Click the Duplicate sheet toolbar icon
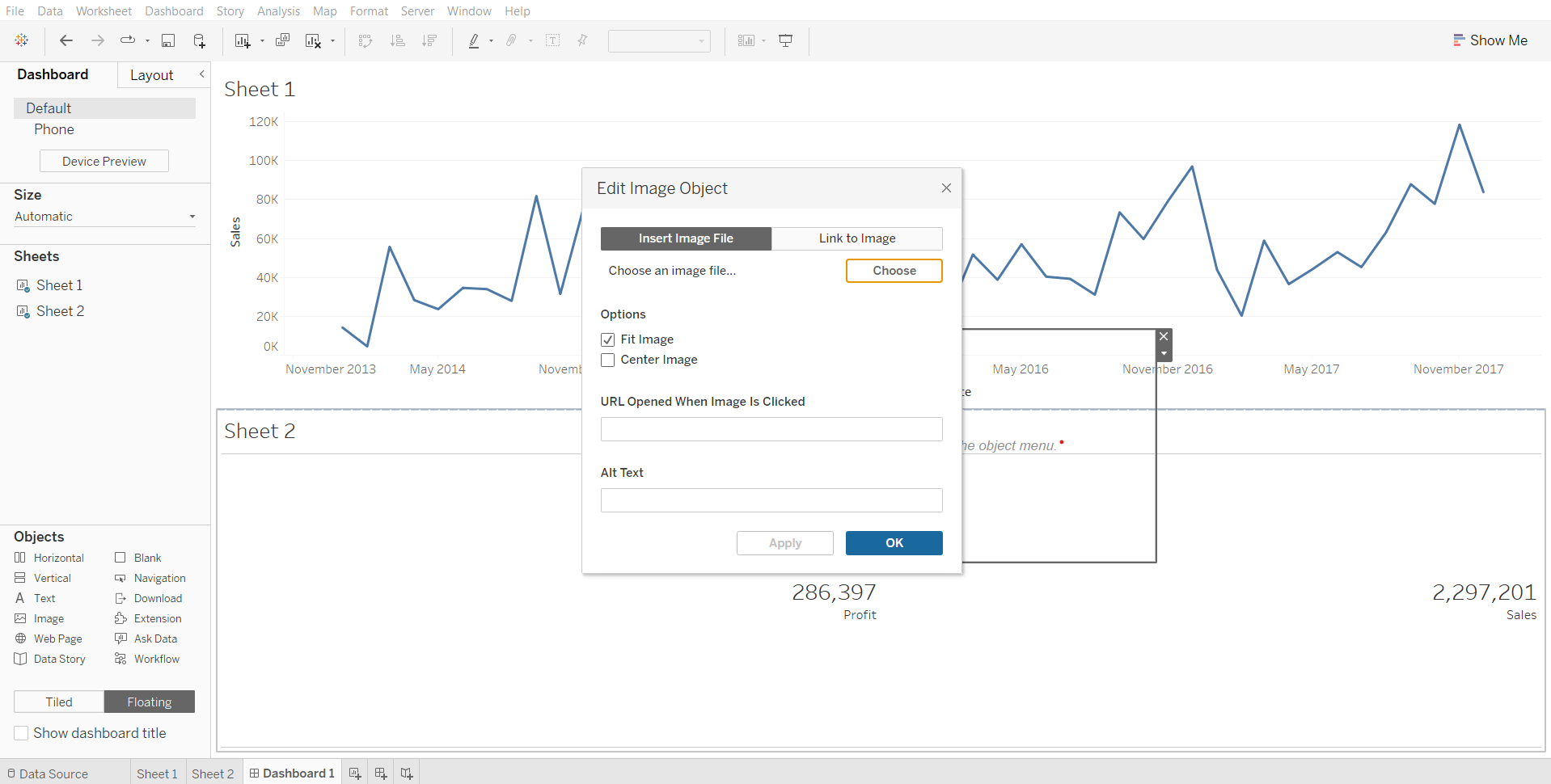The image size is (1551, 784). 282,40
